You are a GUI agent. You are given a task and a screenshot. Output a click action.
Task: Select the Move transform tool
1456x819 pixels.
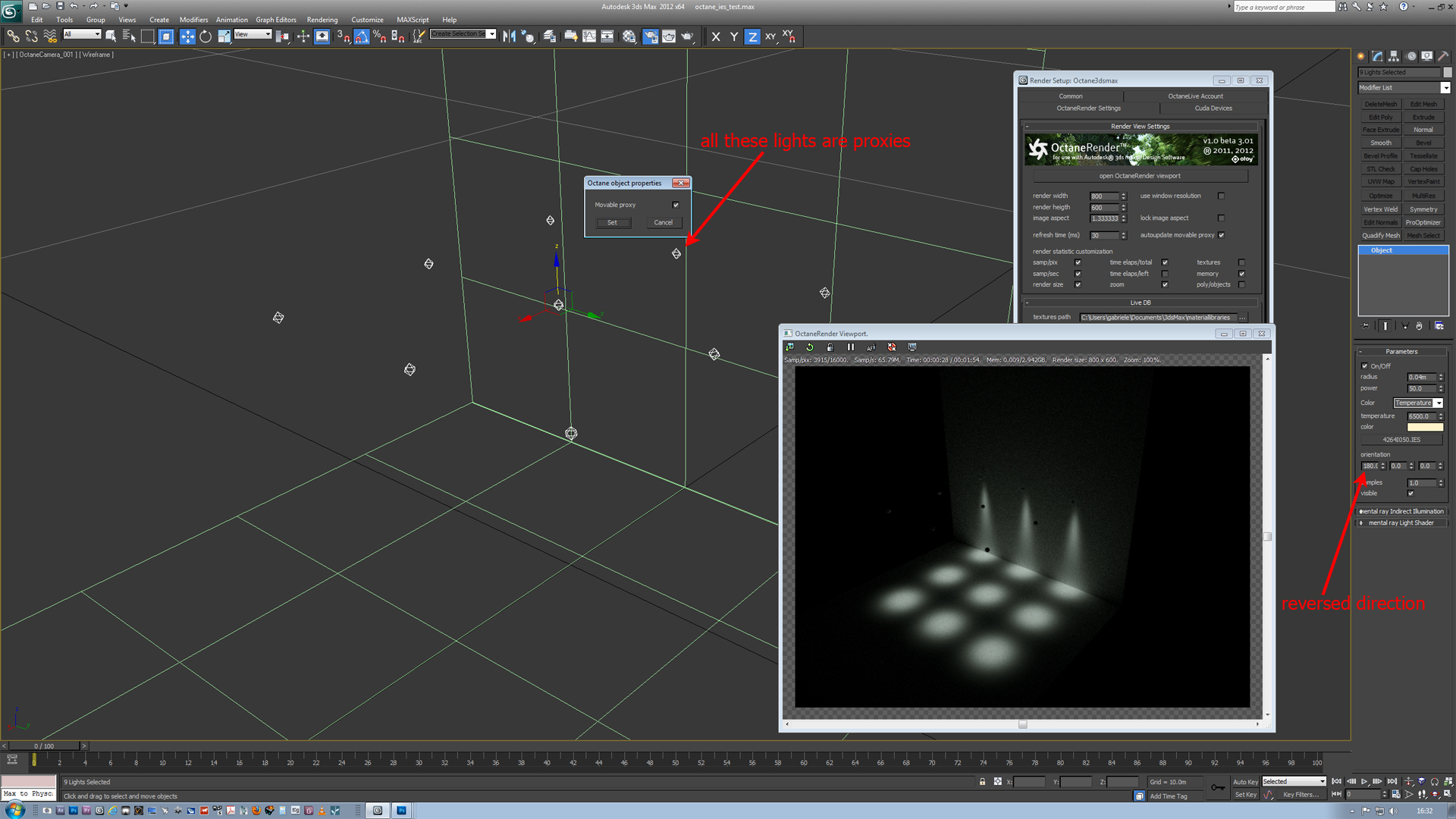[187, 36]
